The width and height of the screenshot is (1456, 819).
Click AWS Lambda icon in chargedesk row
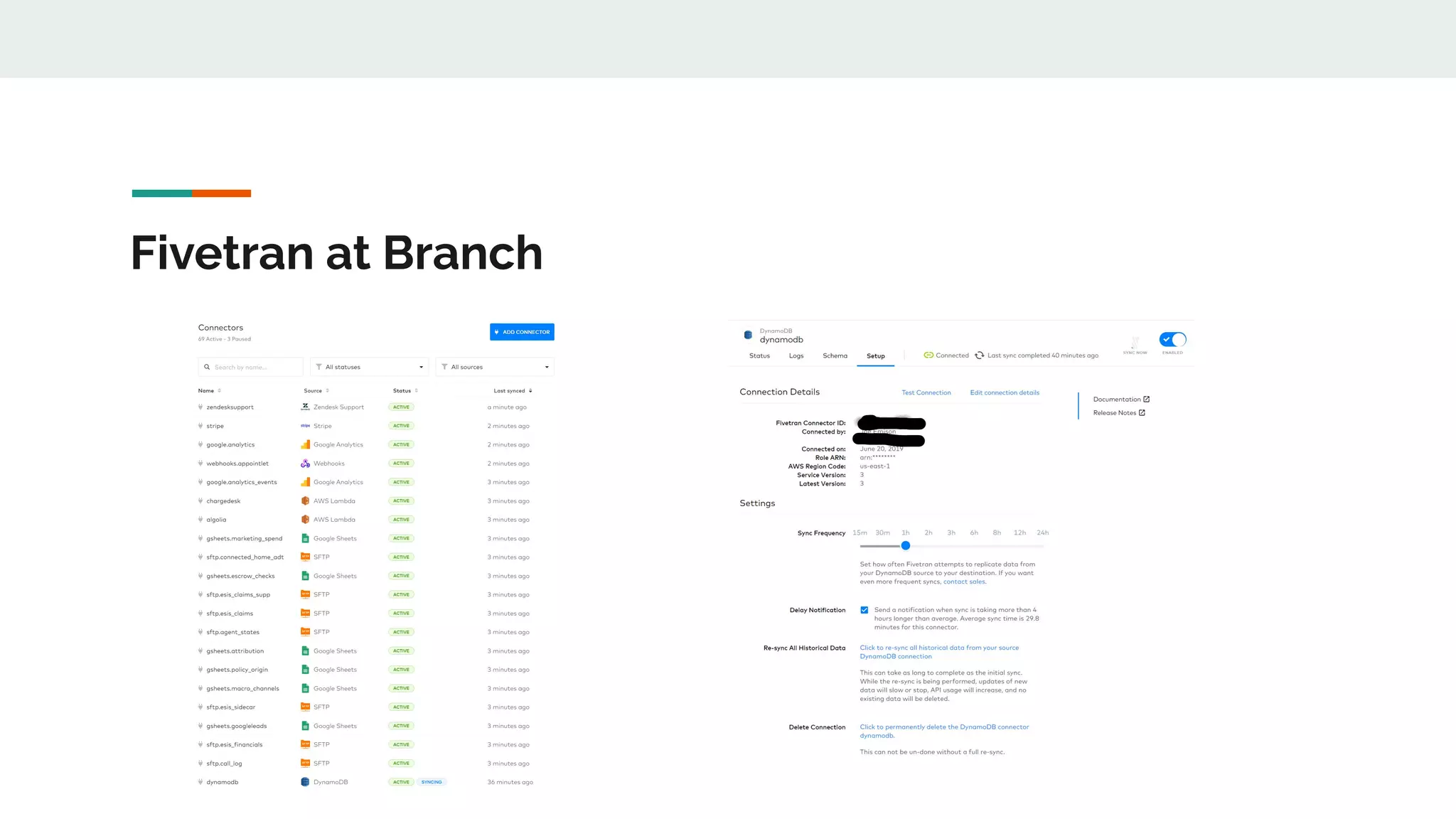(x=305, y=500)
